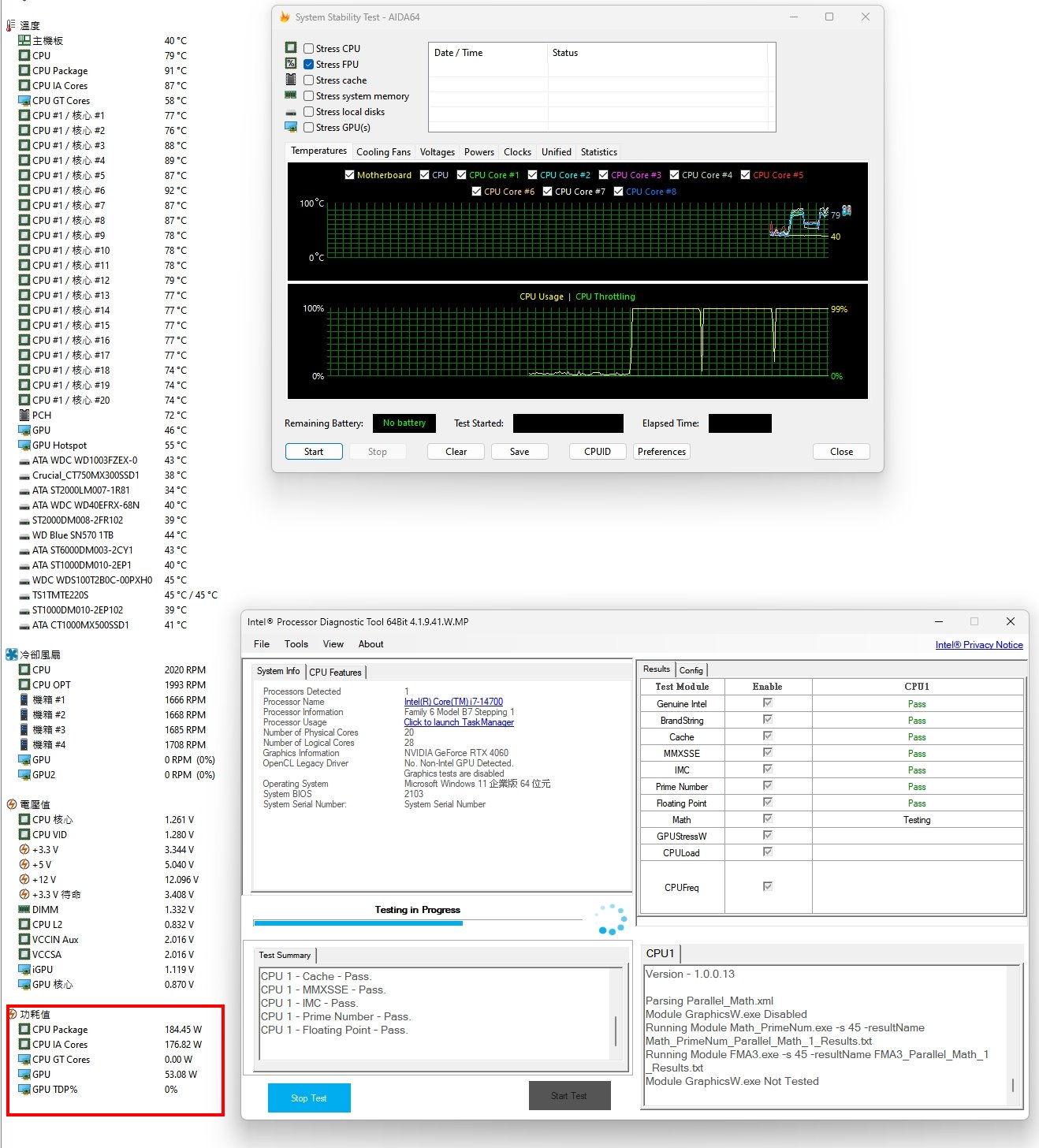Viewport: 1039px width, 1148px height.
Task: Switch to the Powers tab in AIDA64
Action: pyautogui.click(x=479, y=151)
